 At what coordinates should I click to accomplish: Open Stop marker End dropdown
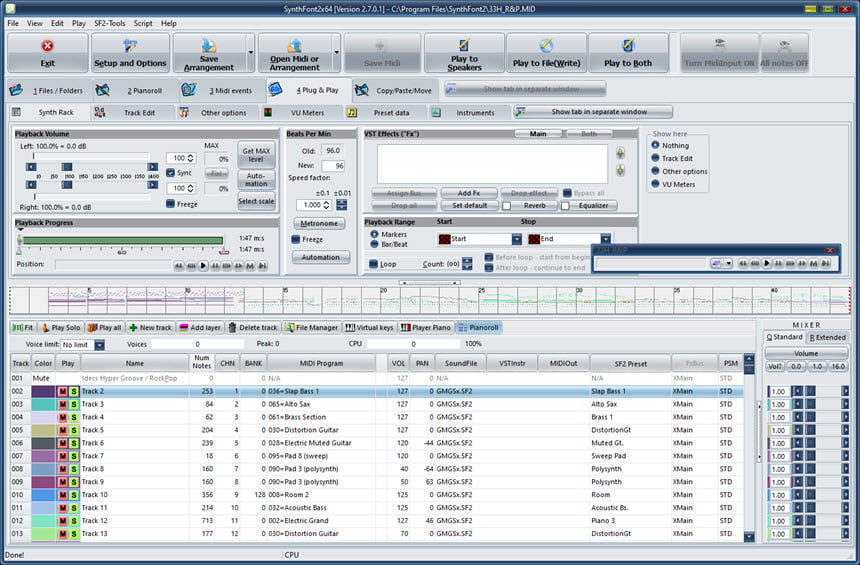606,239
